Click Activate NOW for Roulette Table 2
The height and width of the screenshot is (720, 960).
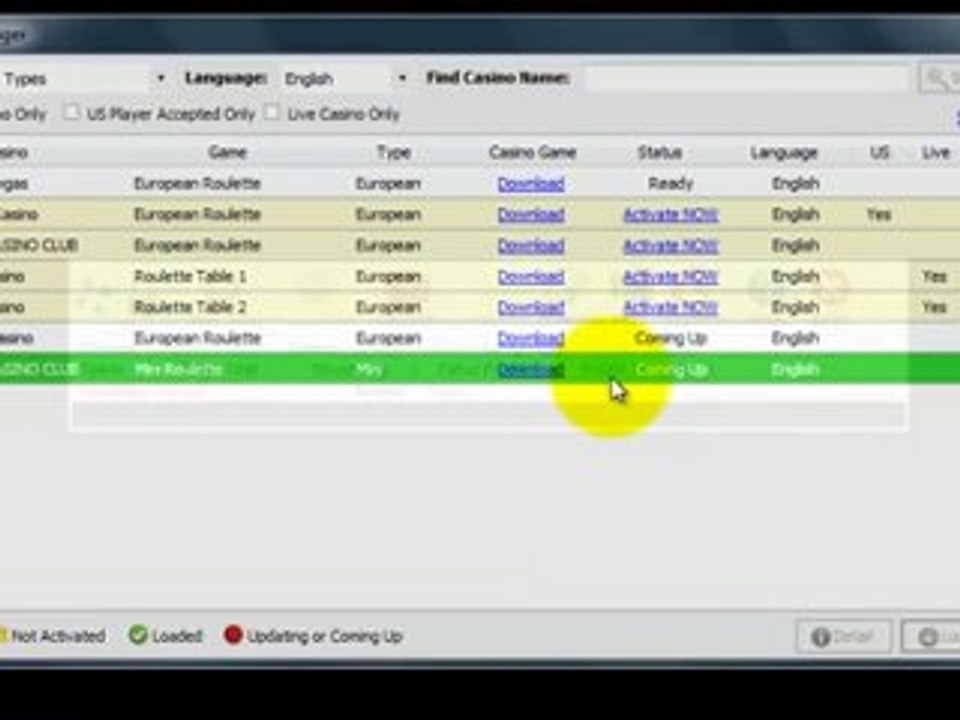[670, 307]
